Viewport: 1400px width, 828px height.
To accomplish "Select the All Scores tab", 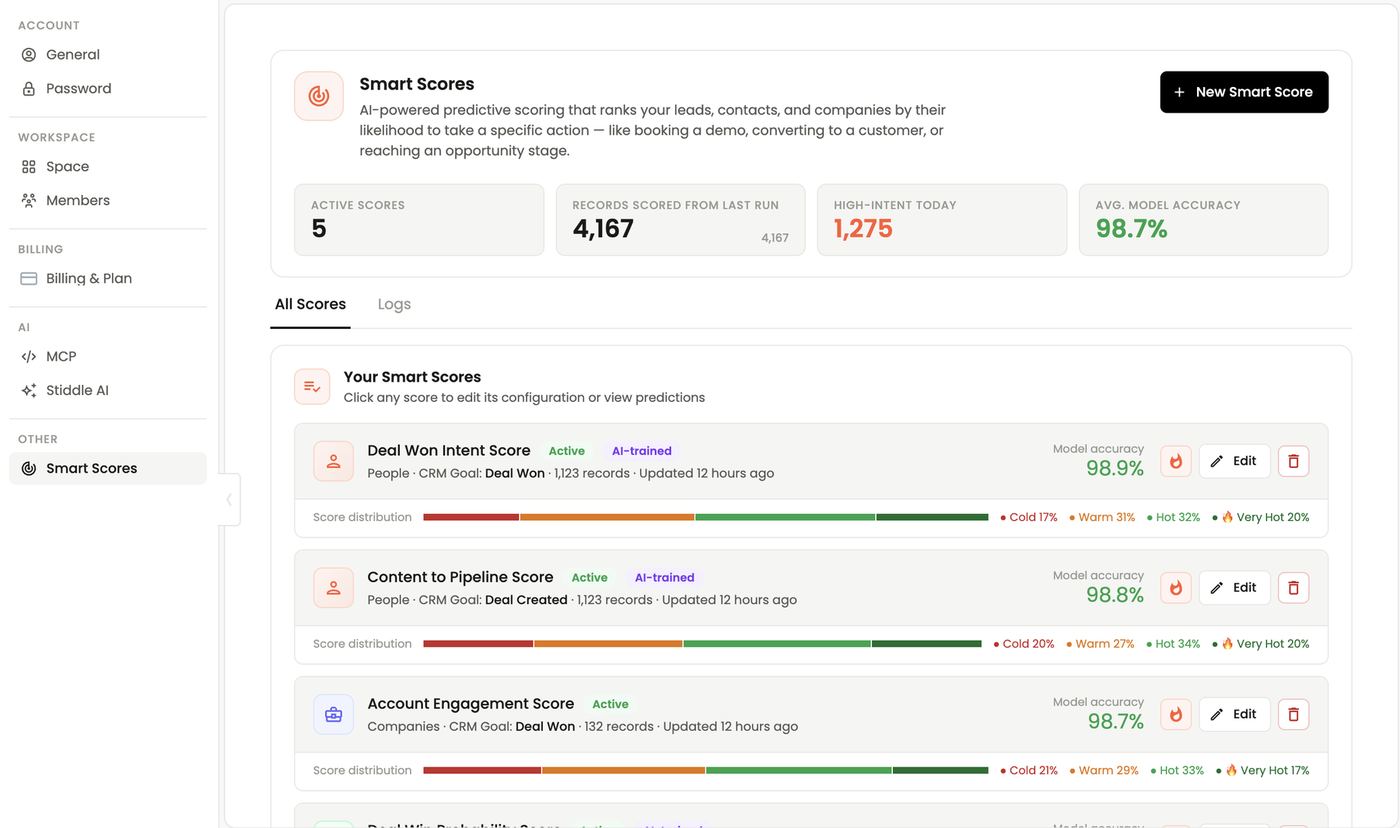I will click(310, 304).
